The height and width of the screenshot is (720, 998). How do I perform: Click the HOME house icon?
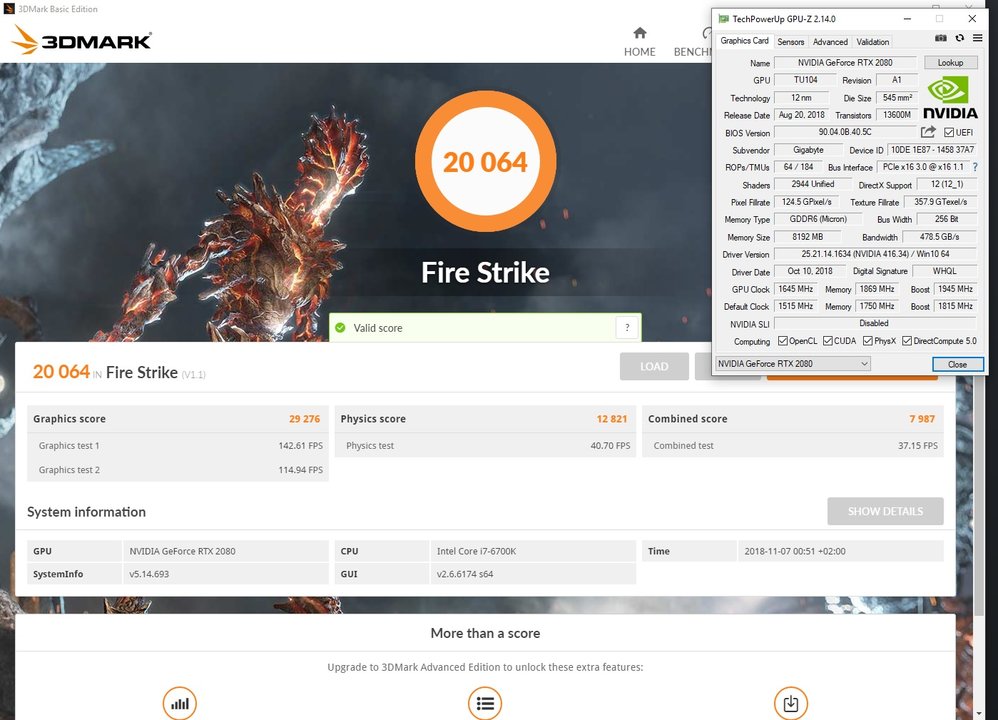(x=640, y=32)
